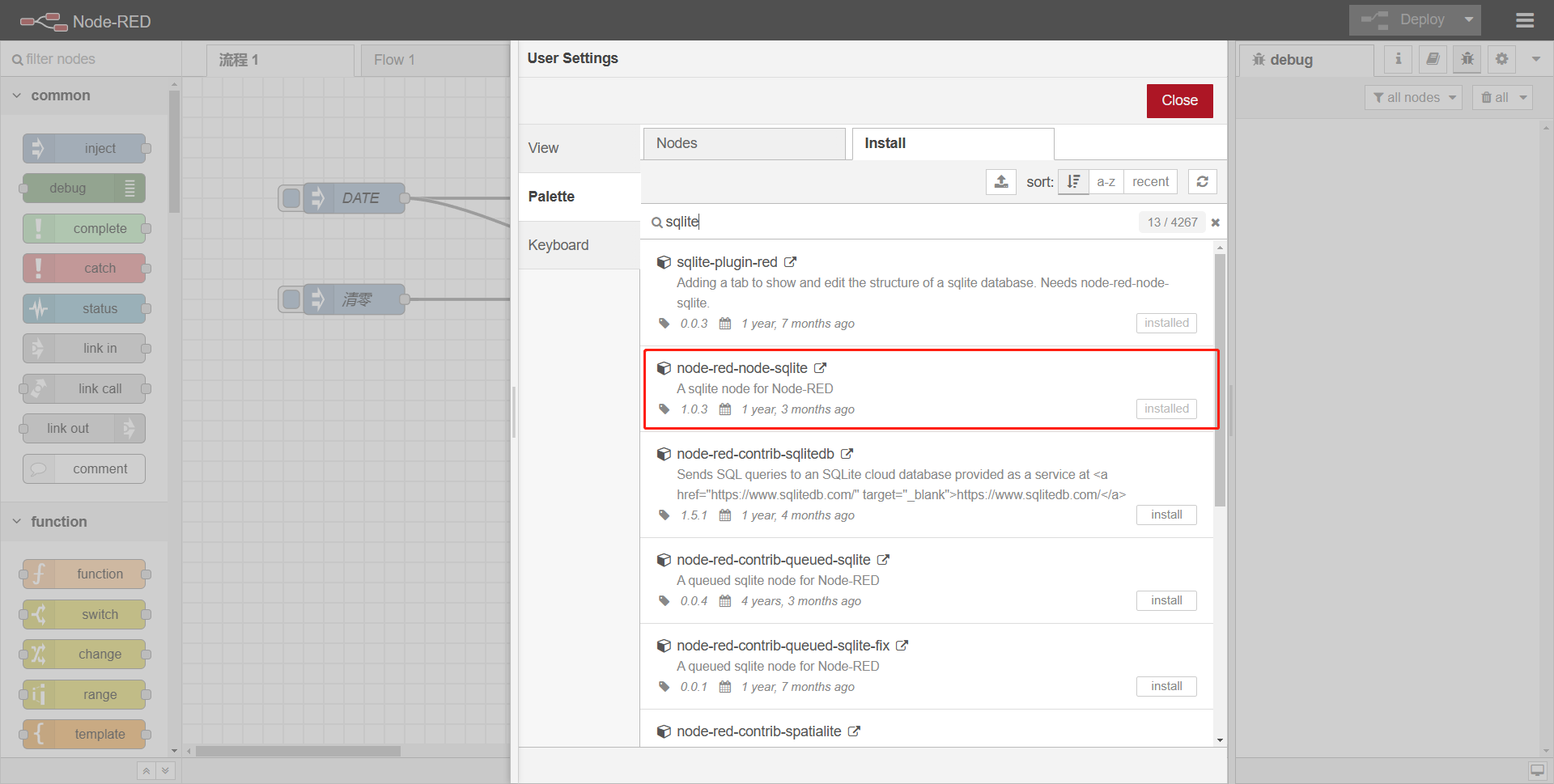Switch to the Install tab
Viewport: 1554px width, 784px height.
(953, 143)
